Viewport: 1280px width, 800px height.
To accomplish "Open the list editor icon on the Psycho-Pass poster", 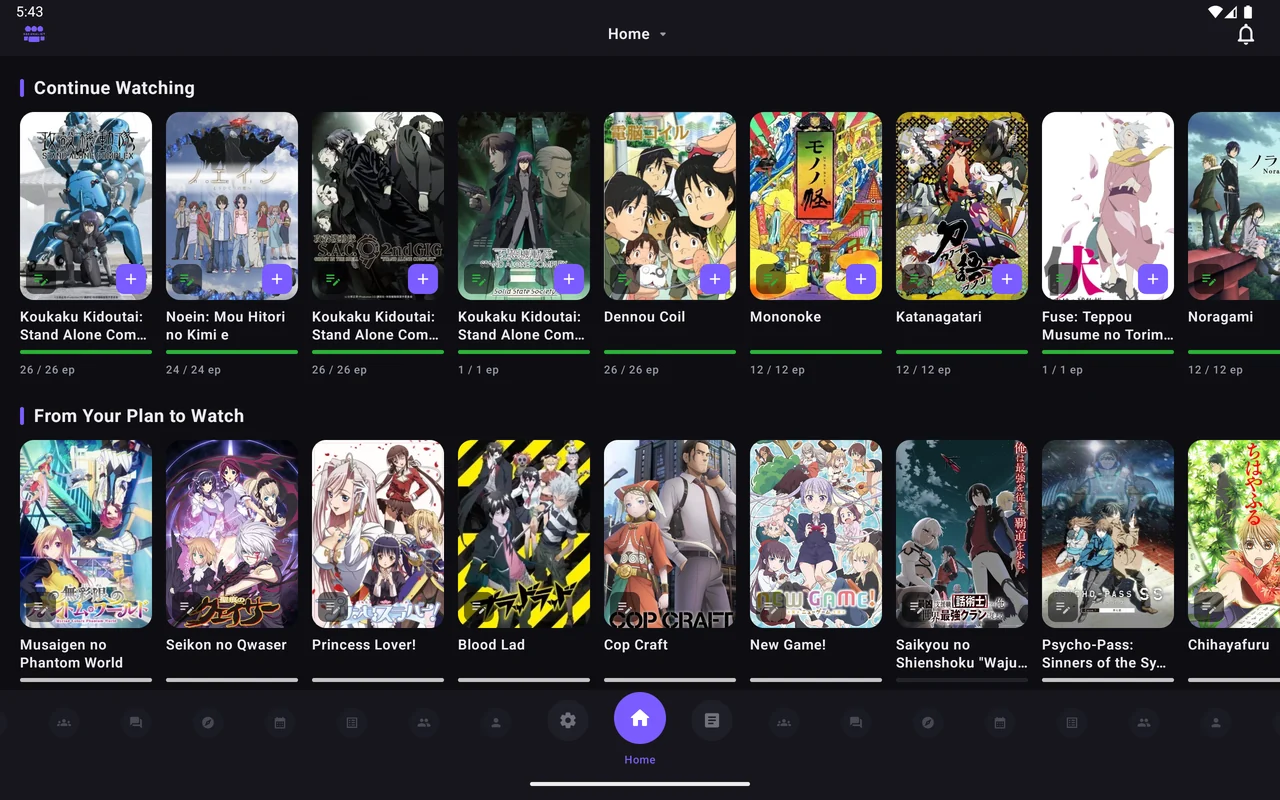I will (x=1062, y=607).
